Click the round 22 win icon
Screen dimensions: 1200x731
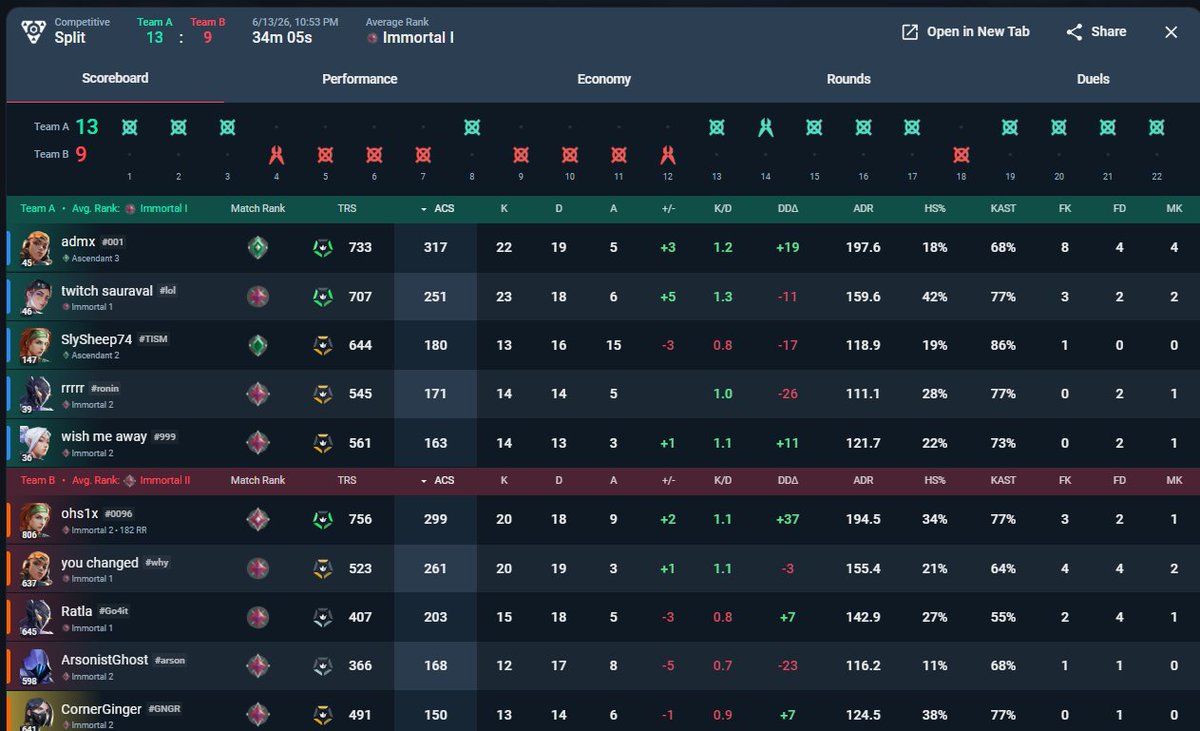1157,127
